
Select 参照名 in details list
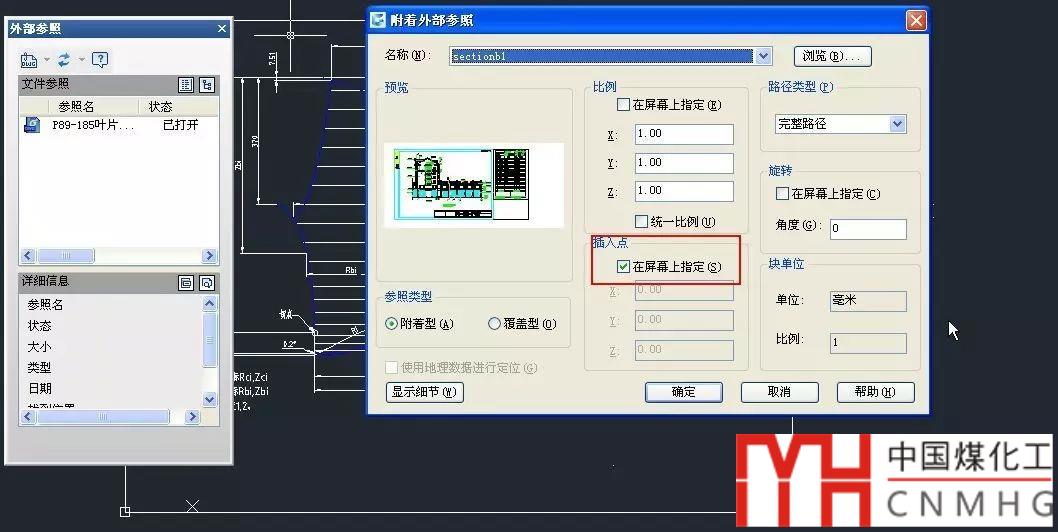point(45,305)
